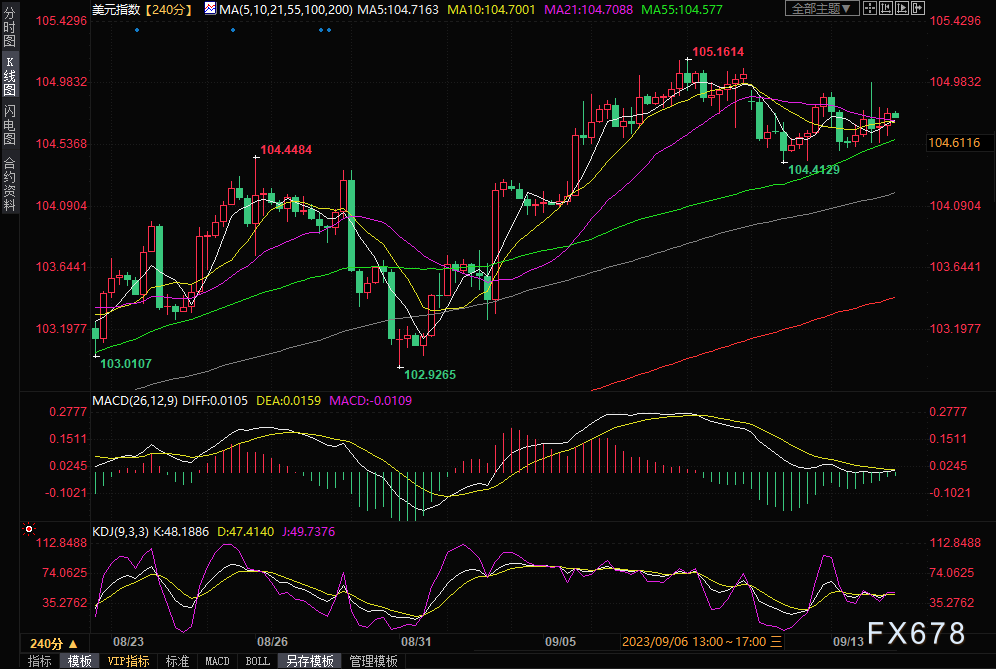Click the chart replay play icon
The image size is (996, 669).
(902, 8)
